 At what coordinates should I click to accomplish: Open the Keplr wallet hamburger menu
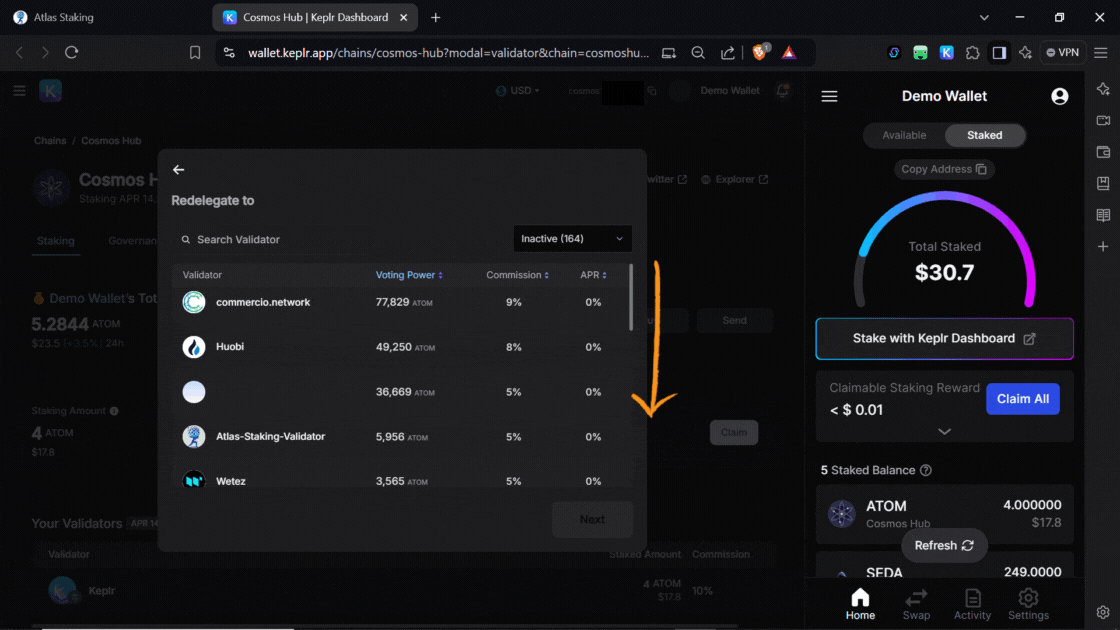[829, 96]
